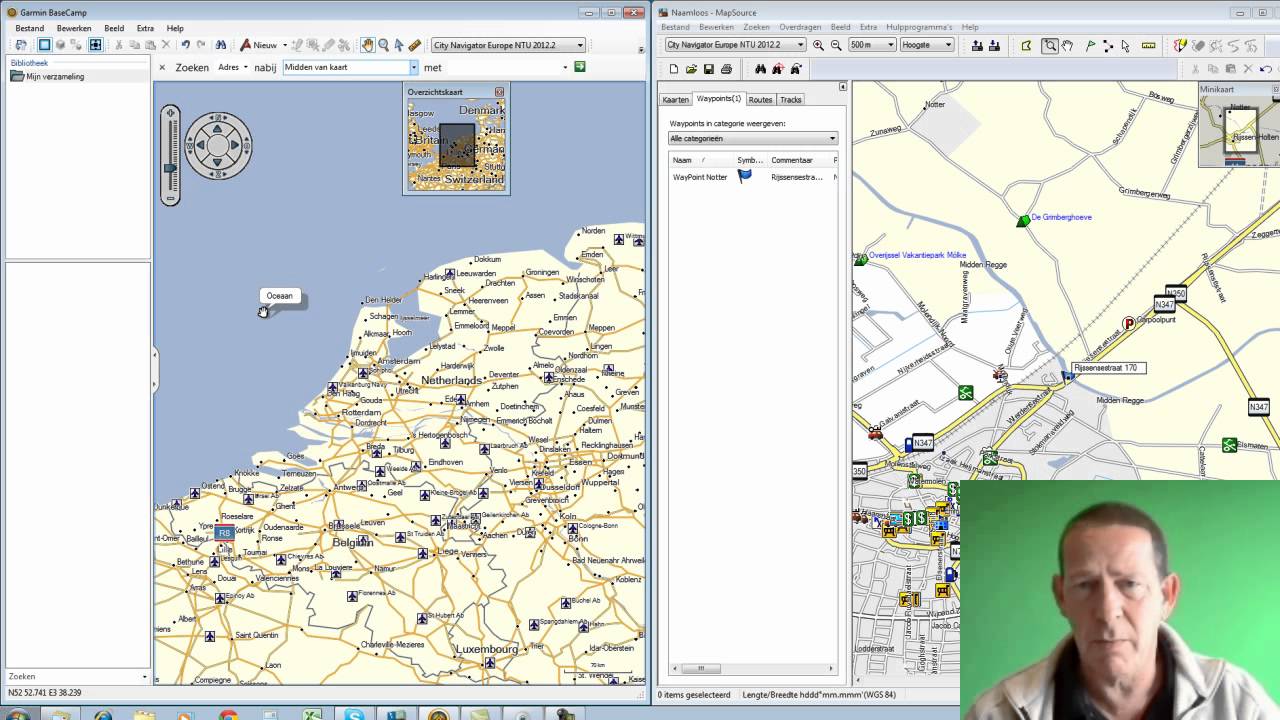Click the find places binoculars in MapSource

click(x=760, y=69)
